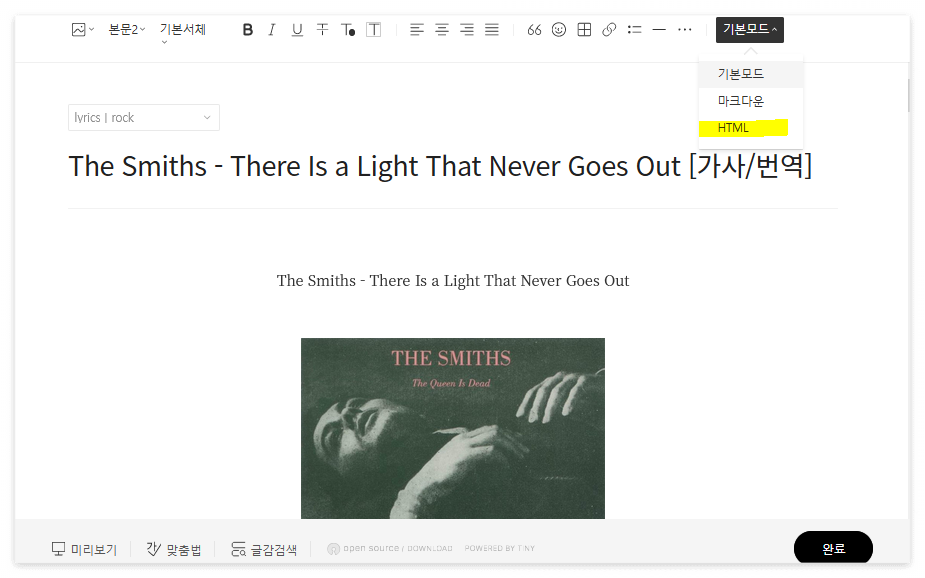Center align the text
The width and height of the screenshot is (925, 578).
tap(442, 29)
